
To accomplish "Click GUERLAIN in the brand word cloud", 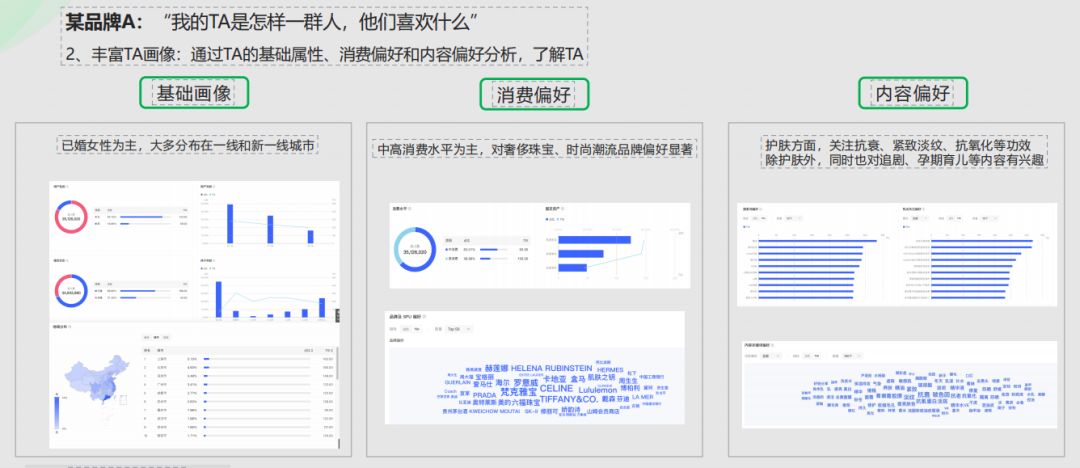I will [x=457, y=383].
